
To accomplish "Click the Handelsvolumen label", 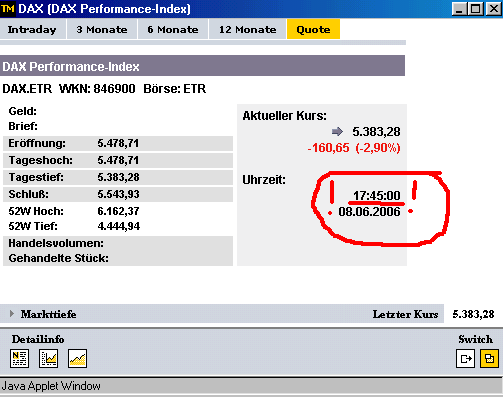I will click(x=56, y=243).
